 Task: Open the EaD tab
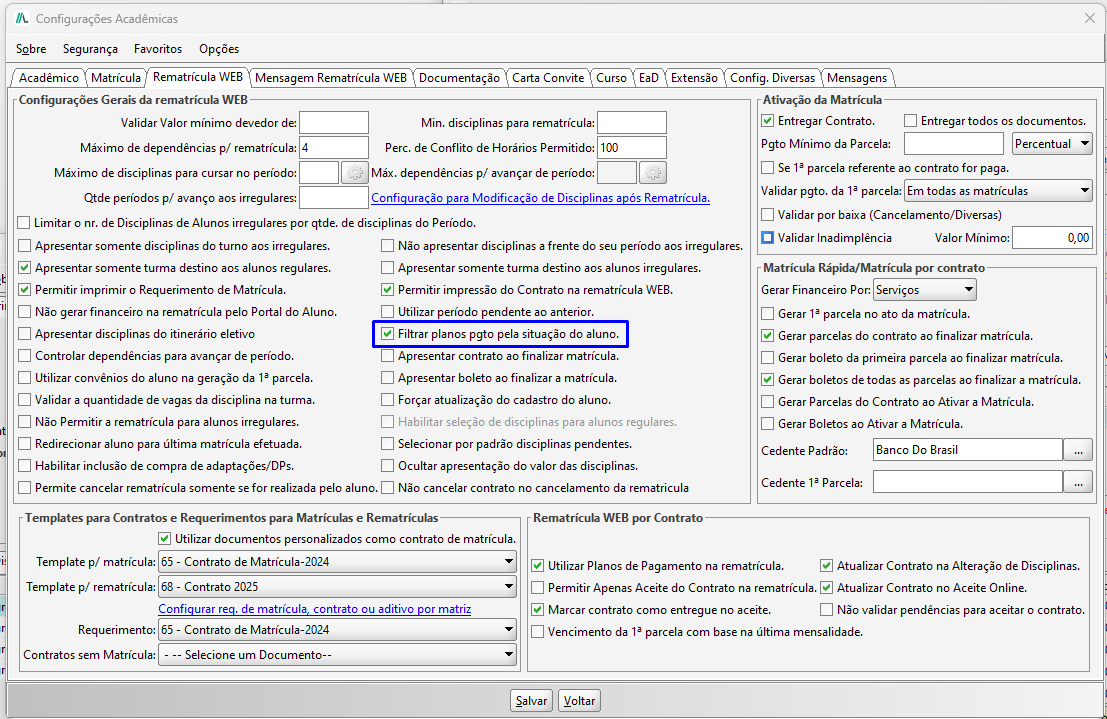click(649, 78)
